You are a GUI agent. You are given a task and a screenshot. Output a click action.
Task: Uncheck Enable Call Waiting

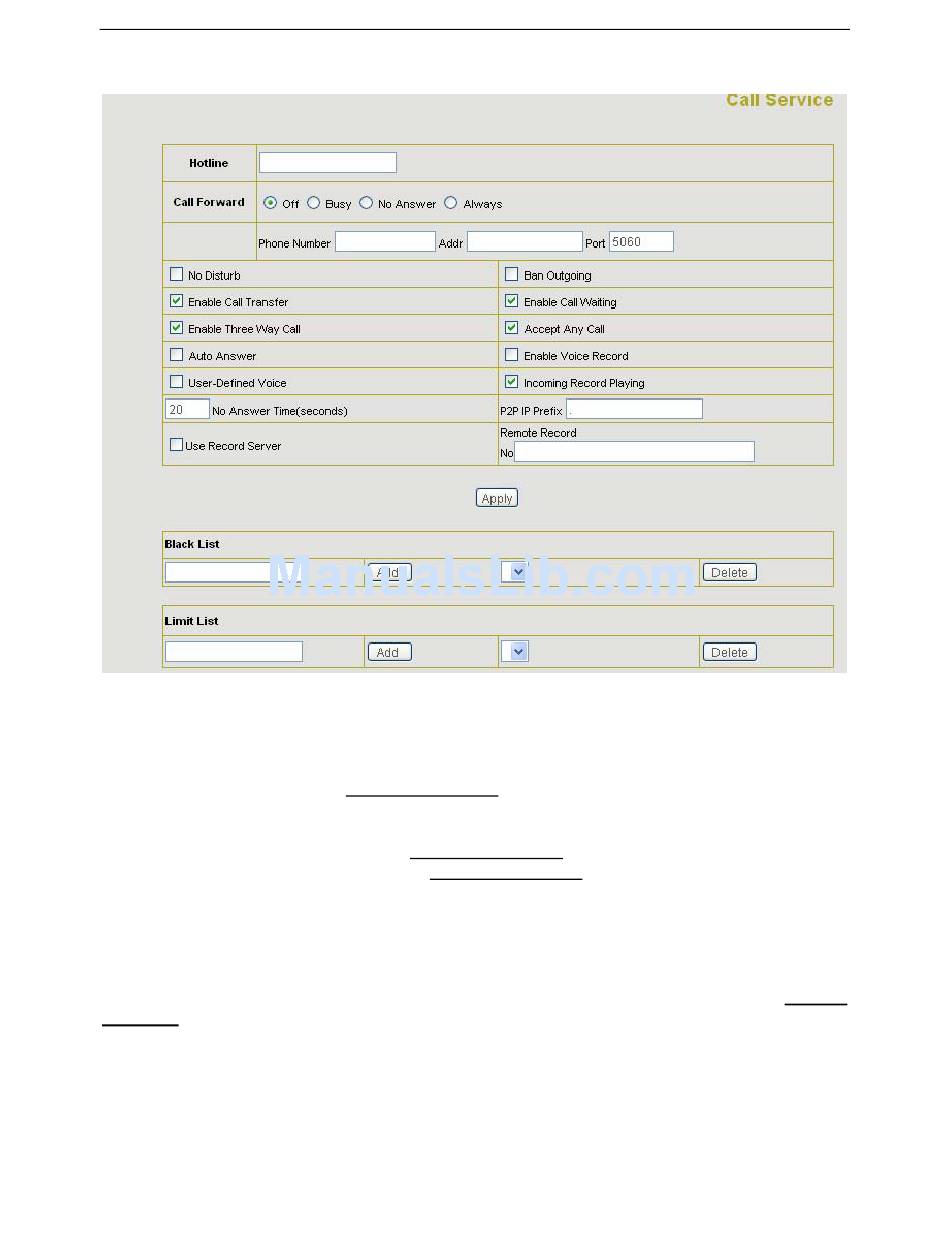(x=512, y=301)
